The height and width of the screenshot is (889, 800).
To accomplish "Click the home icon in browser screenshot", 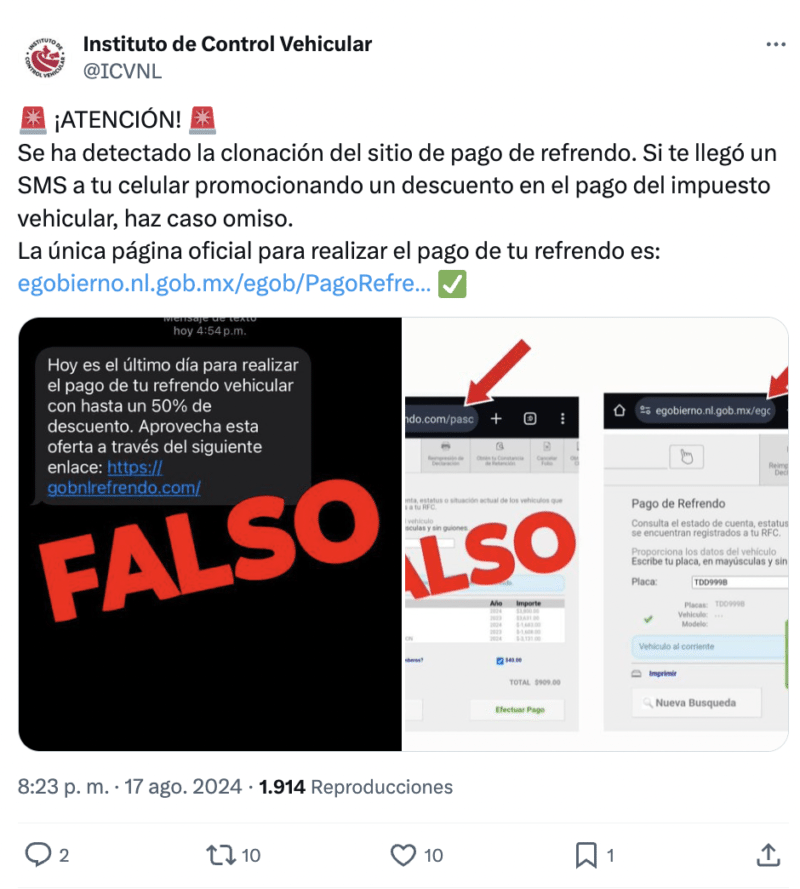I will pos(619,410).
